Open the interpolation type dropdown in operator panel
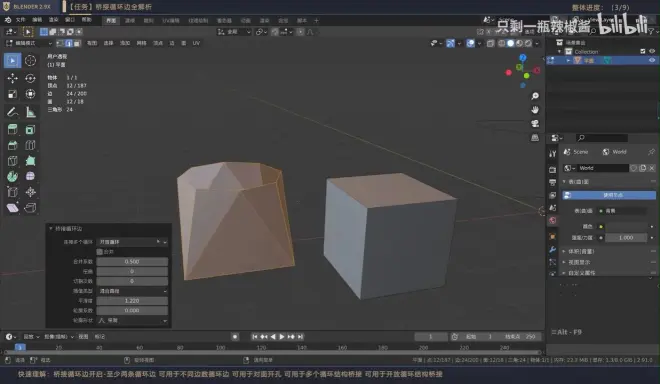 pyautogui.click(x=132, y=291)
